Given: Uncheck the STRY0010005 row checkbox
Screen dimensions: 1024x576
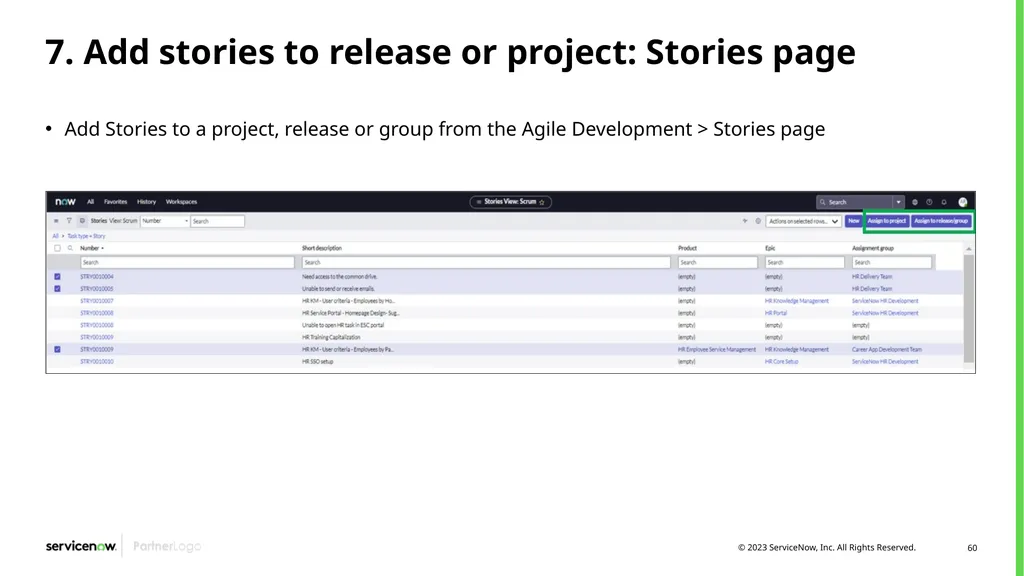Looking at the screenshot, I should click(57, 289).
